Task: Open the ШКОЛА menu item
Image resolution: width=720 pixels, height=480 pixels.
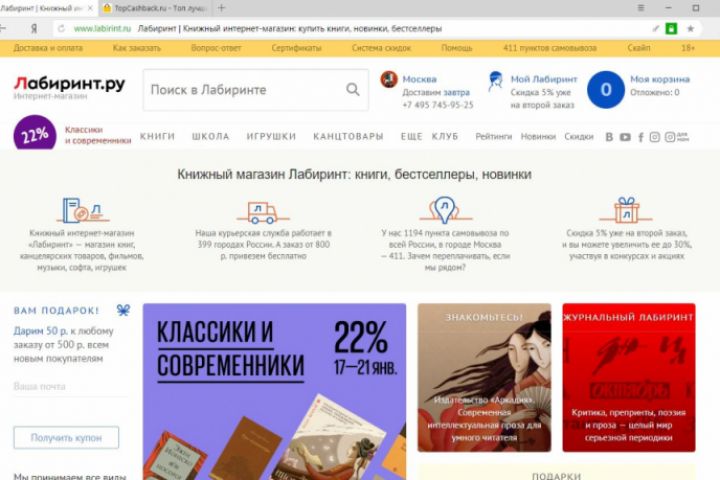Action: tap(210, 136)
